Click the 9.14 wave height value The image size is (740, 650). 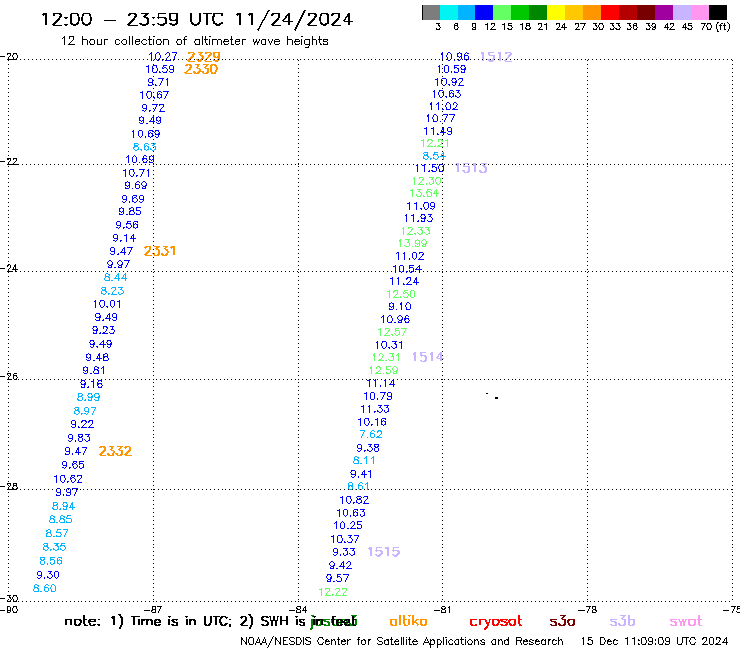124,238
